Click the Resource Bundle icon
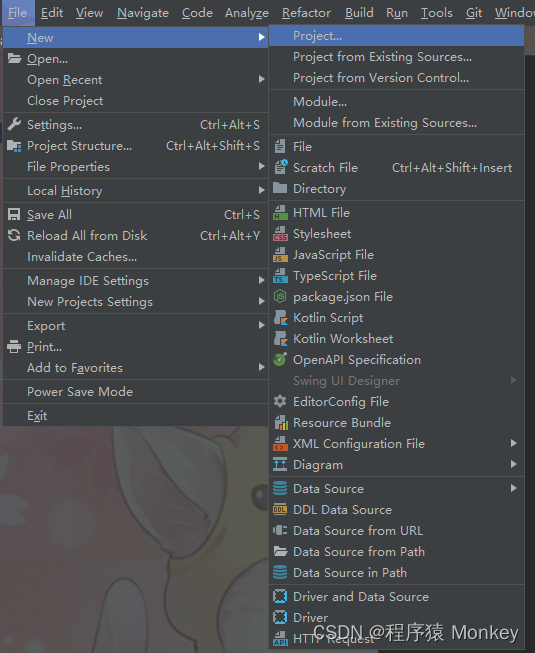 tap(281, 423)
